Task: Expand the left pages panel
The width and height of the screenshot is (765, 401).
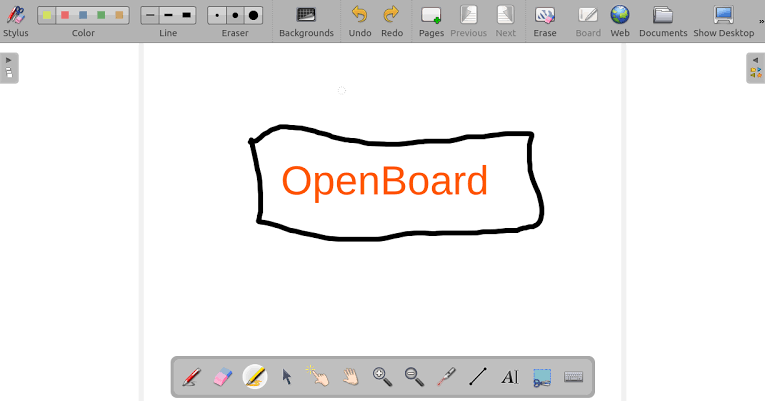Action: pyautogui.click(x=9, y=68)
